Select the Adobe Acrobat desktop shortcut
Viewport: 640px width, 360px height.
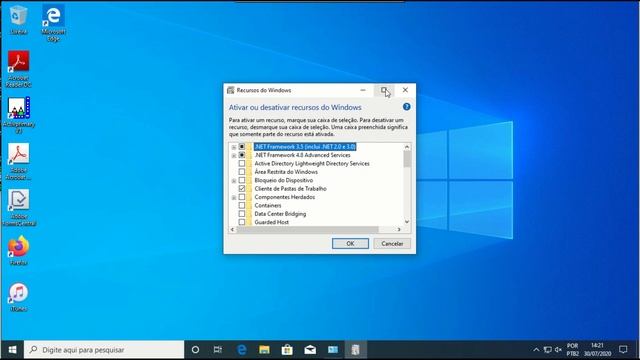click(x=18, y=161)
